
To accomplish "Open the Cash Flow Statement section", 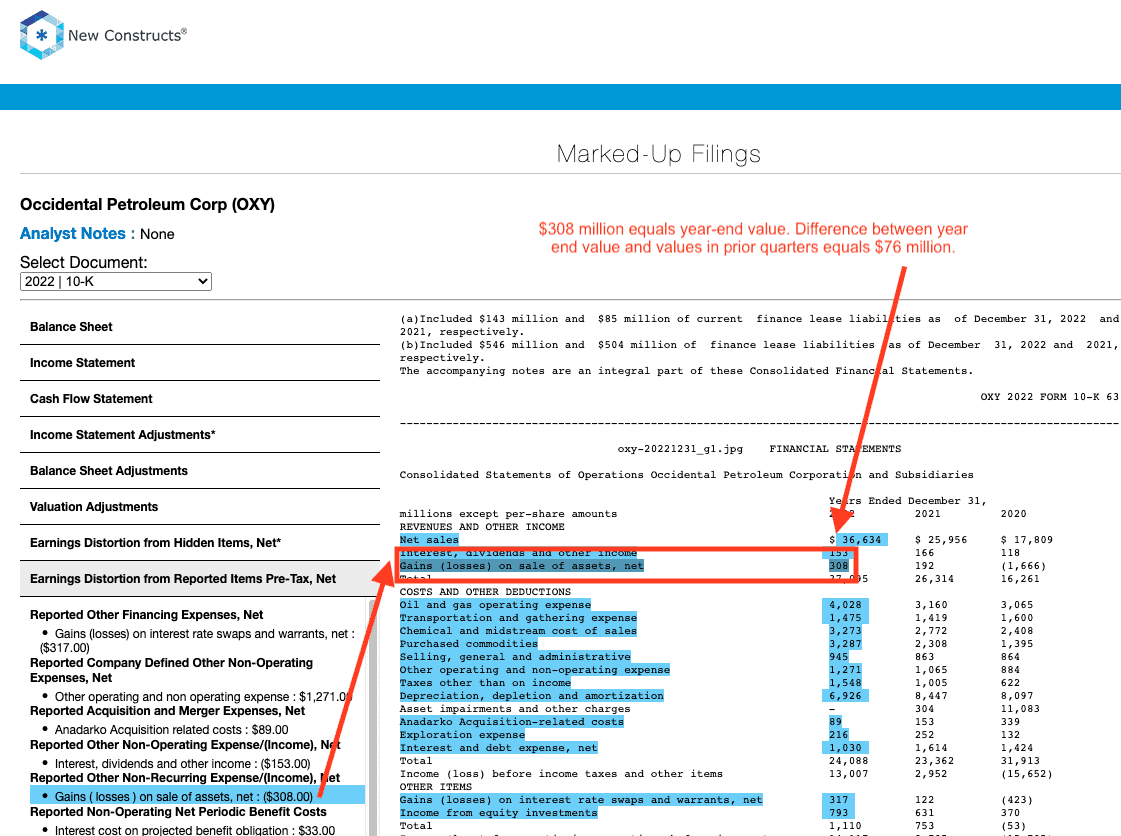I will (x=200, y=399).
